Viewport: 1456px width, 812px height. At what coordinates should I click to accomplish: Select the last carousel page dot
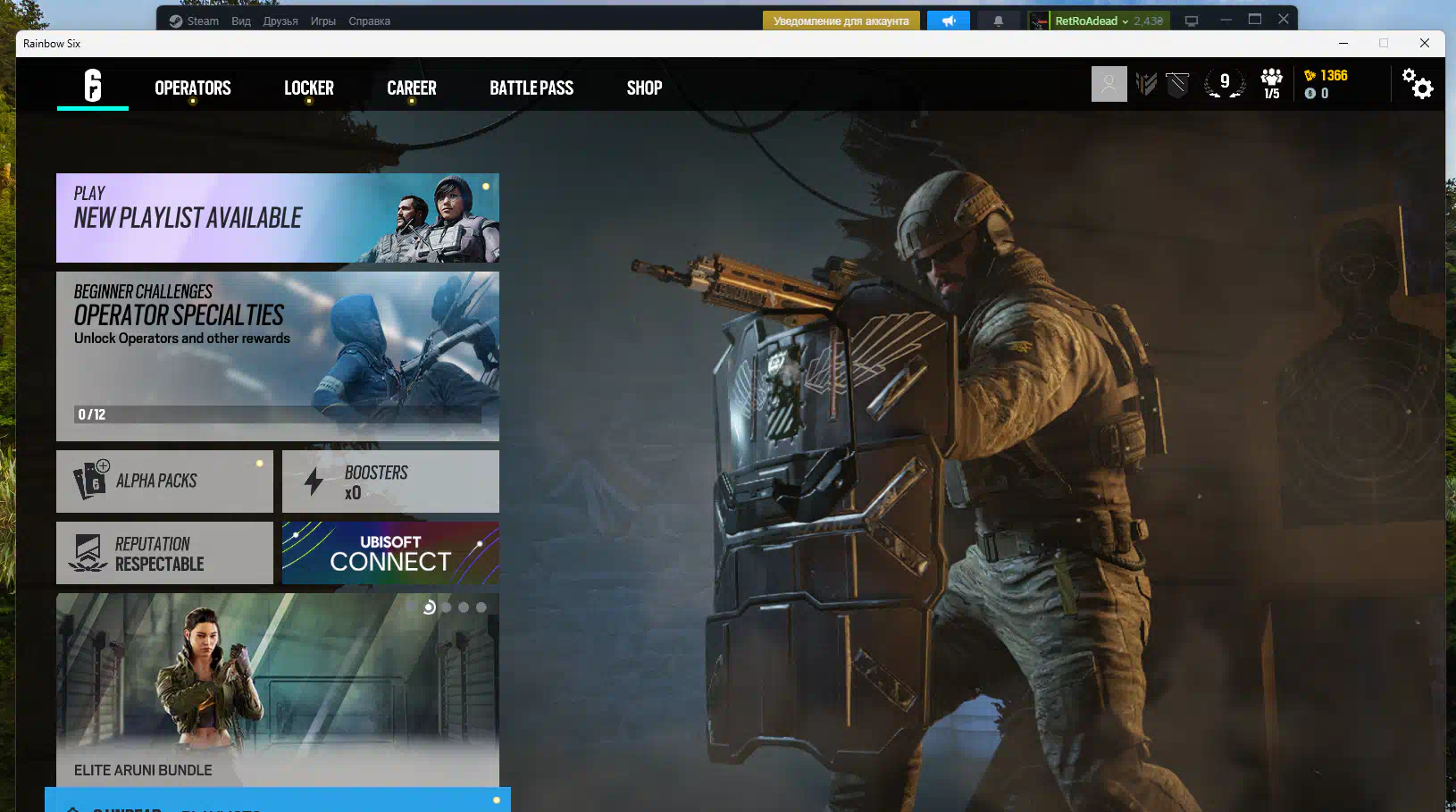pos(481,607)
